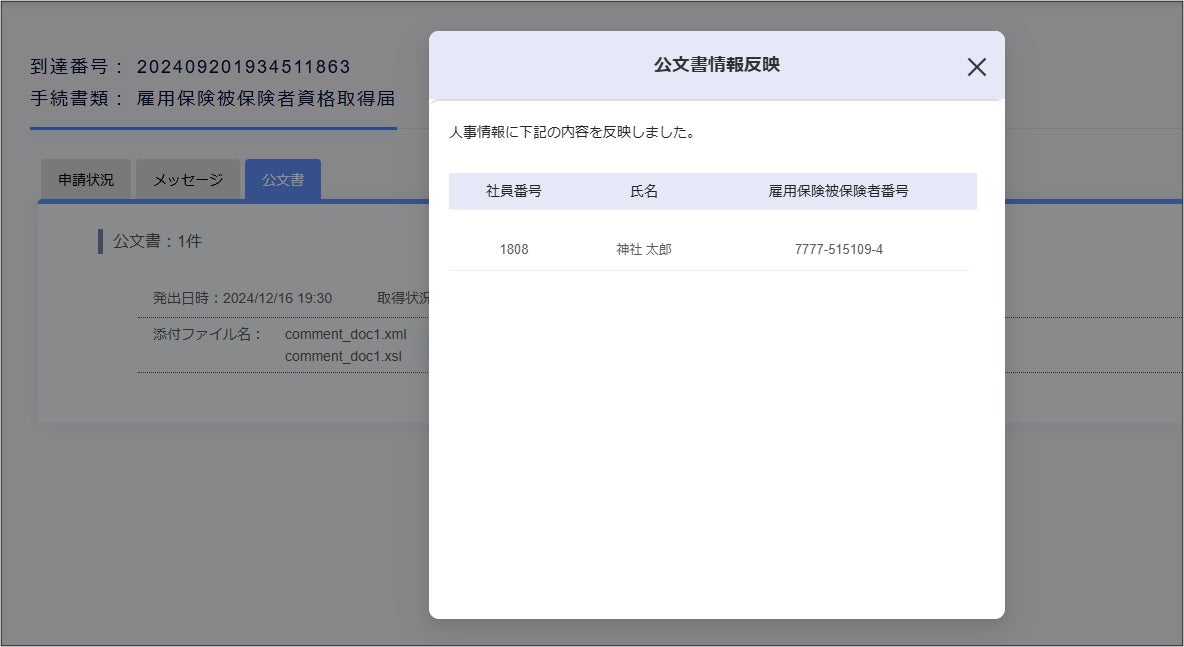Click the 社員番号 column header
Image resolution: width=1184 pixels, height=647 pixels.
pos(513,191)
